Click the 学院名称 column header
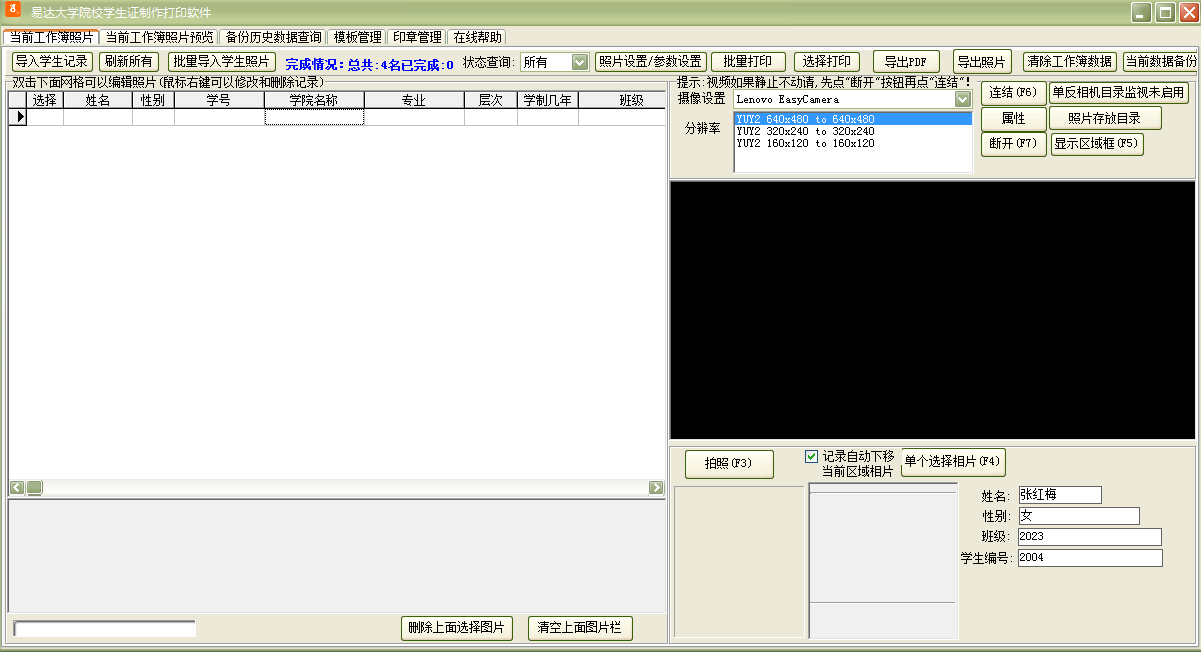1201x652 pixels. pos(314,101)
